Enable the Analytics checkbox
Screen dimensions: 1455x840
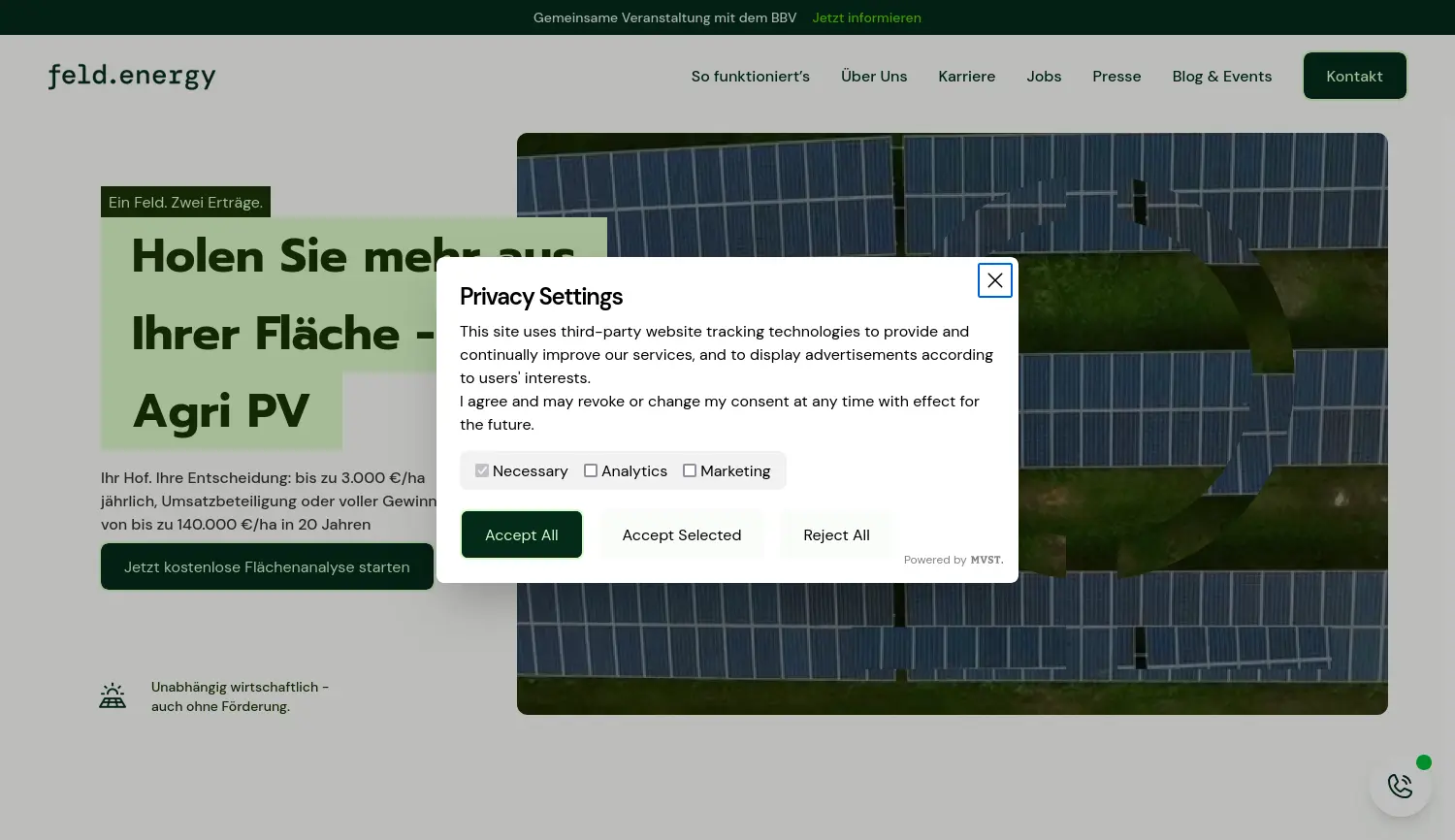[591, 470]
